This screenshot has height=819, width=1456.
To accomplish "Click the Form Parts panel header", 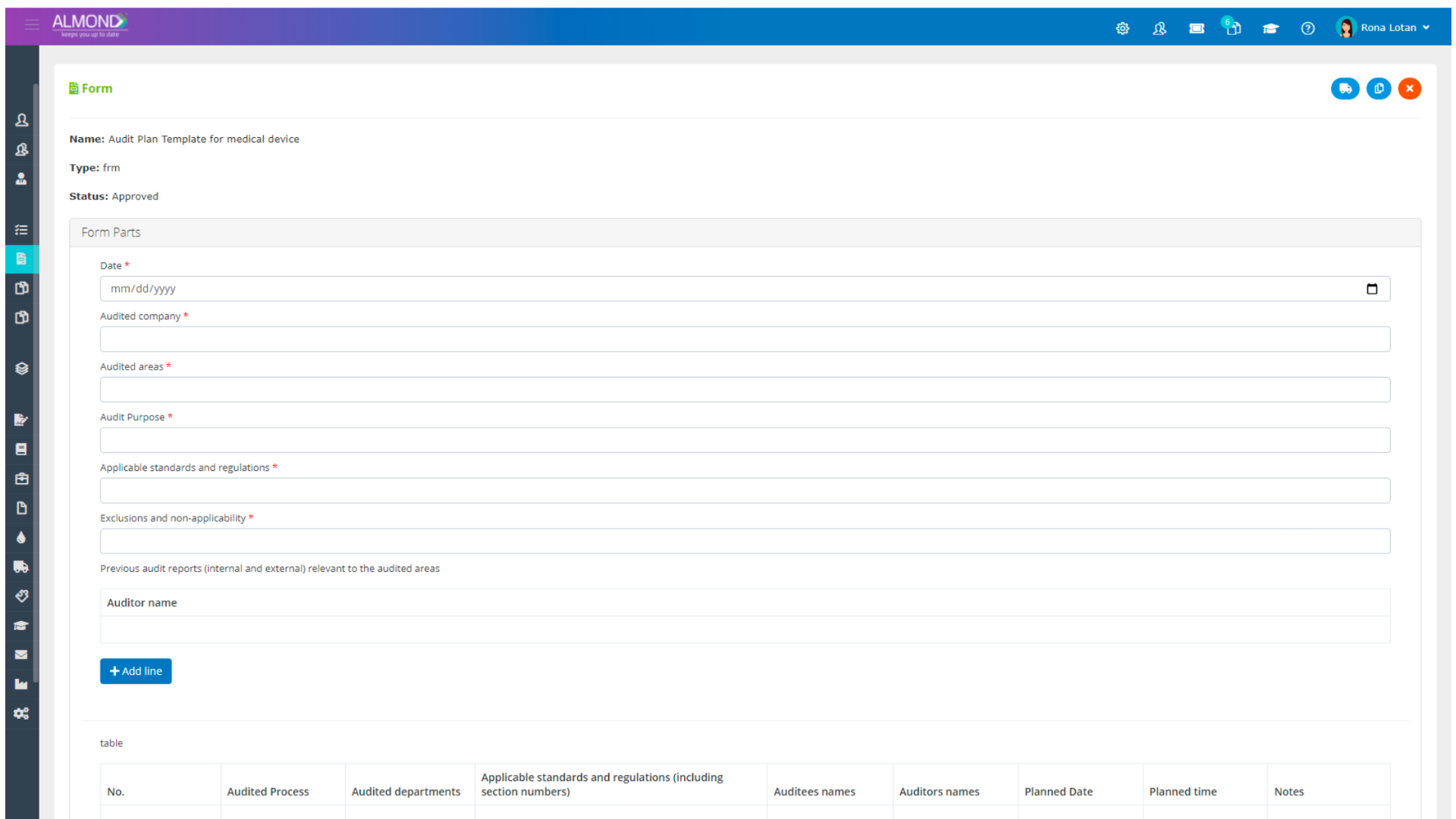I will click(x=745, y=233).
